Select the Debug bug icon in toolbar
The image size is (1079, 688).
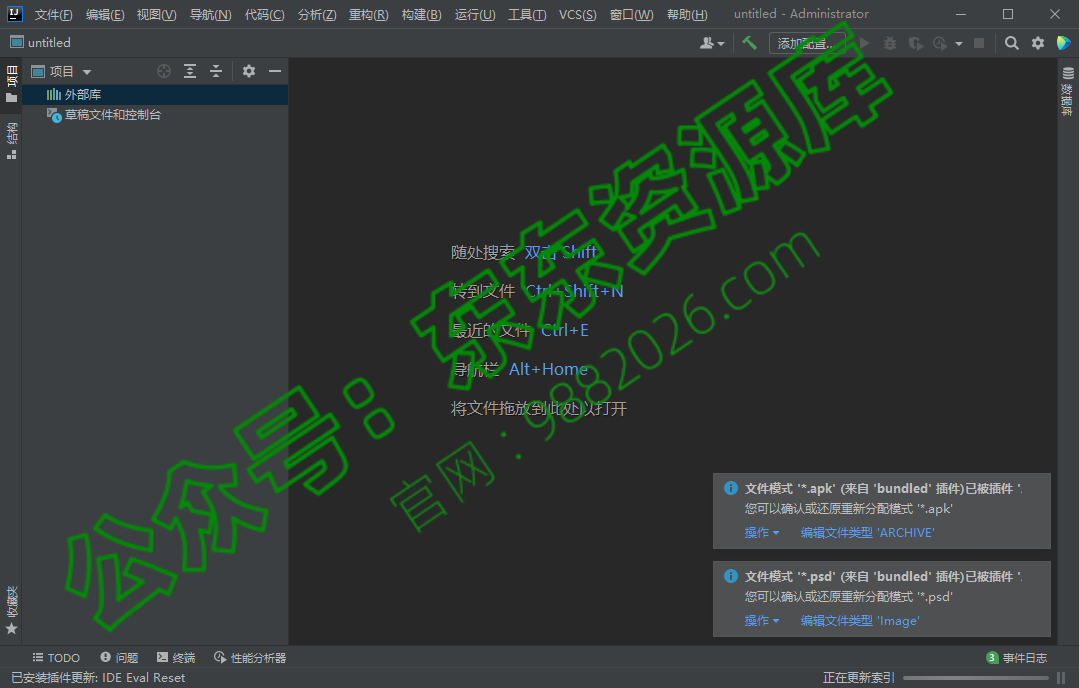click(x=890, y=43)
